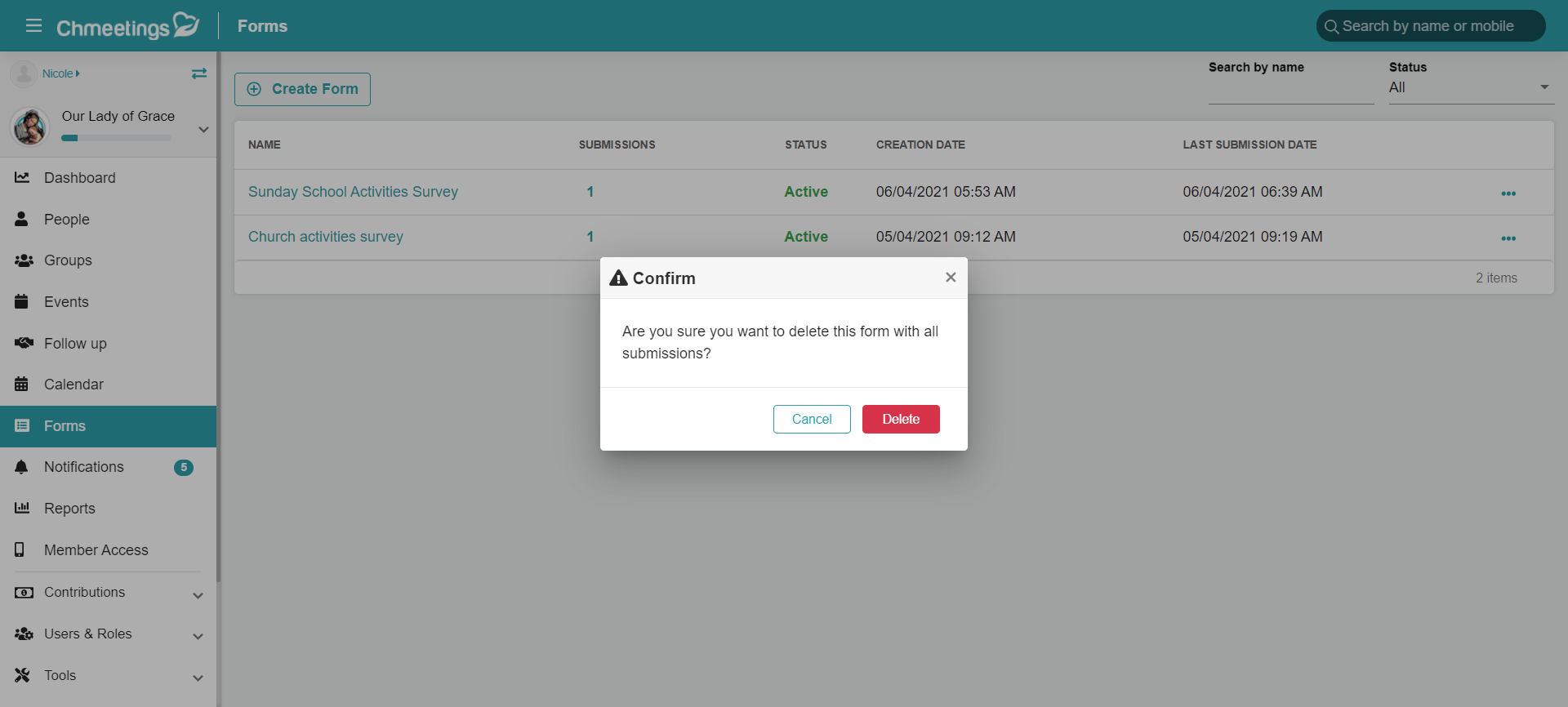Click the search magnifier icon in top bar
The width and height of the screenshot is (1568, 707).
(x=1331, y=27)
